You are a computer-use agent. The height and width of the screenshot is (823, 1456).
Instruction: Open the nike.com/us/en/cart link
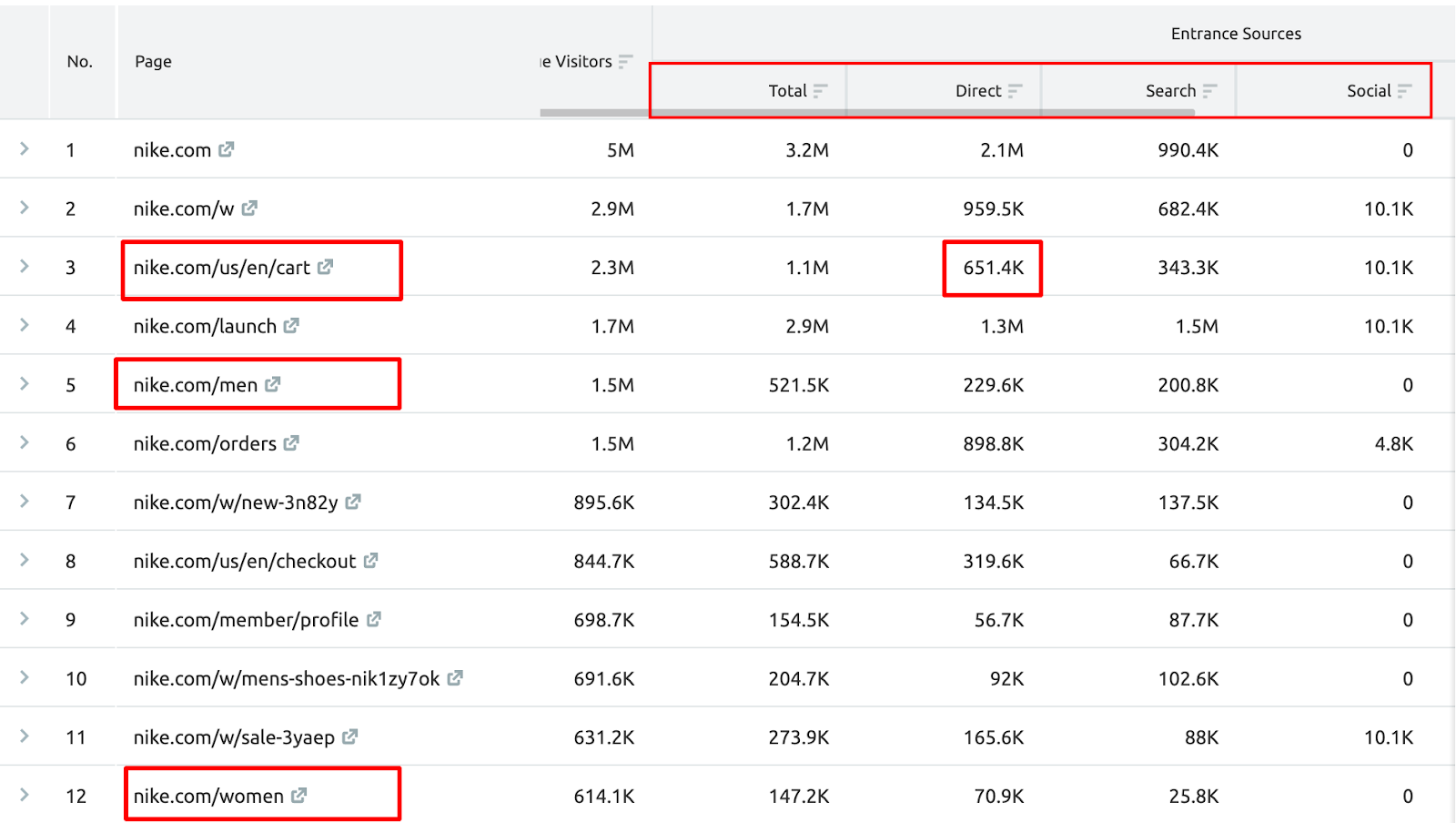point(221,268)
